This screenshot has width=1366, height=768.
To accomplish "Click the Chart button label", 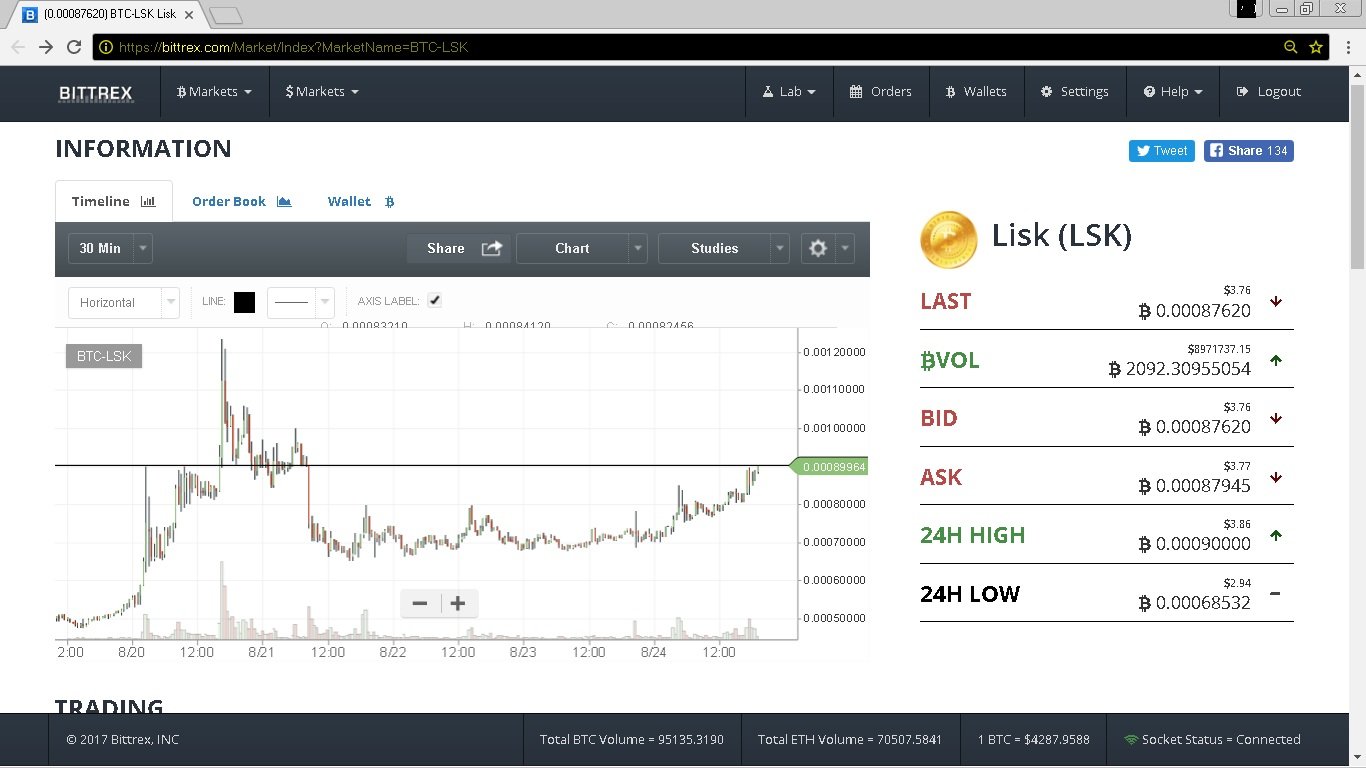I will point(572,248).
